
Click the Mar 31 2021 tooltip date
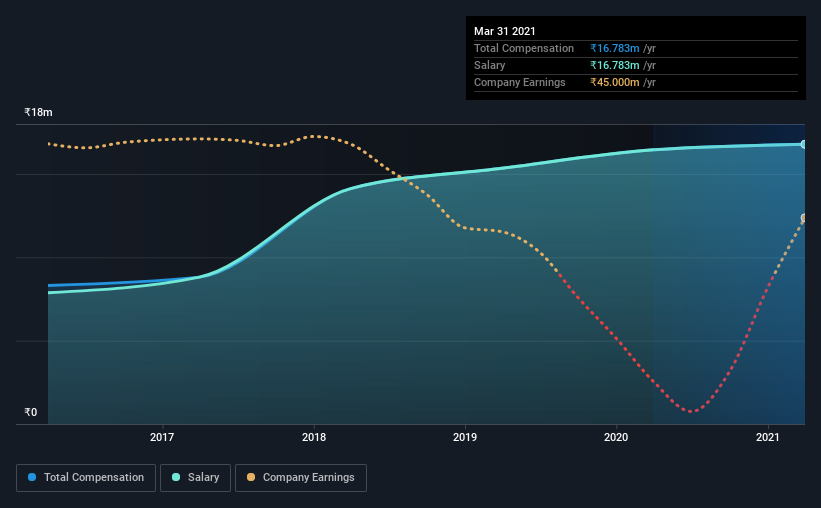[505, 31]
